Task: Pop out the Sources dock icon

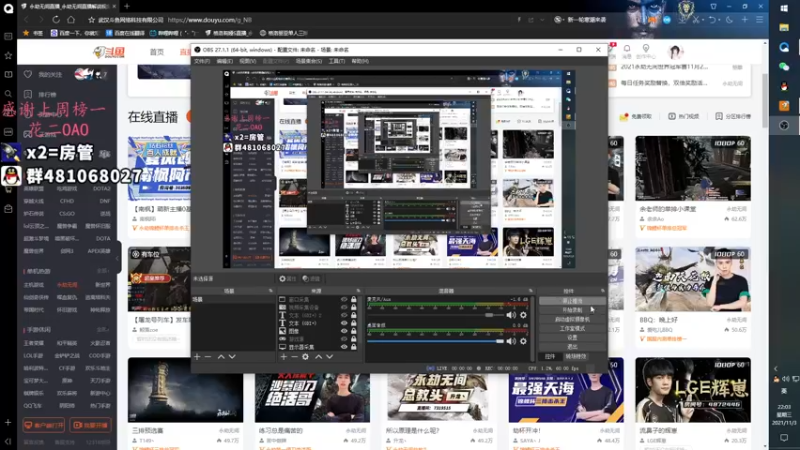Action: click(358, 291)
